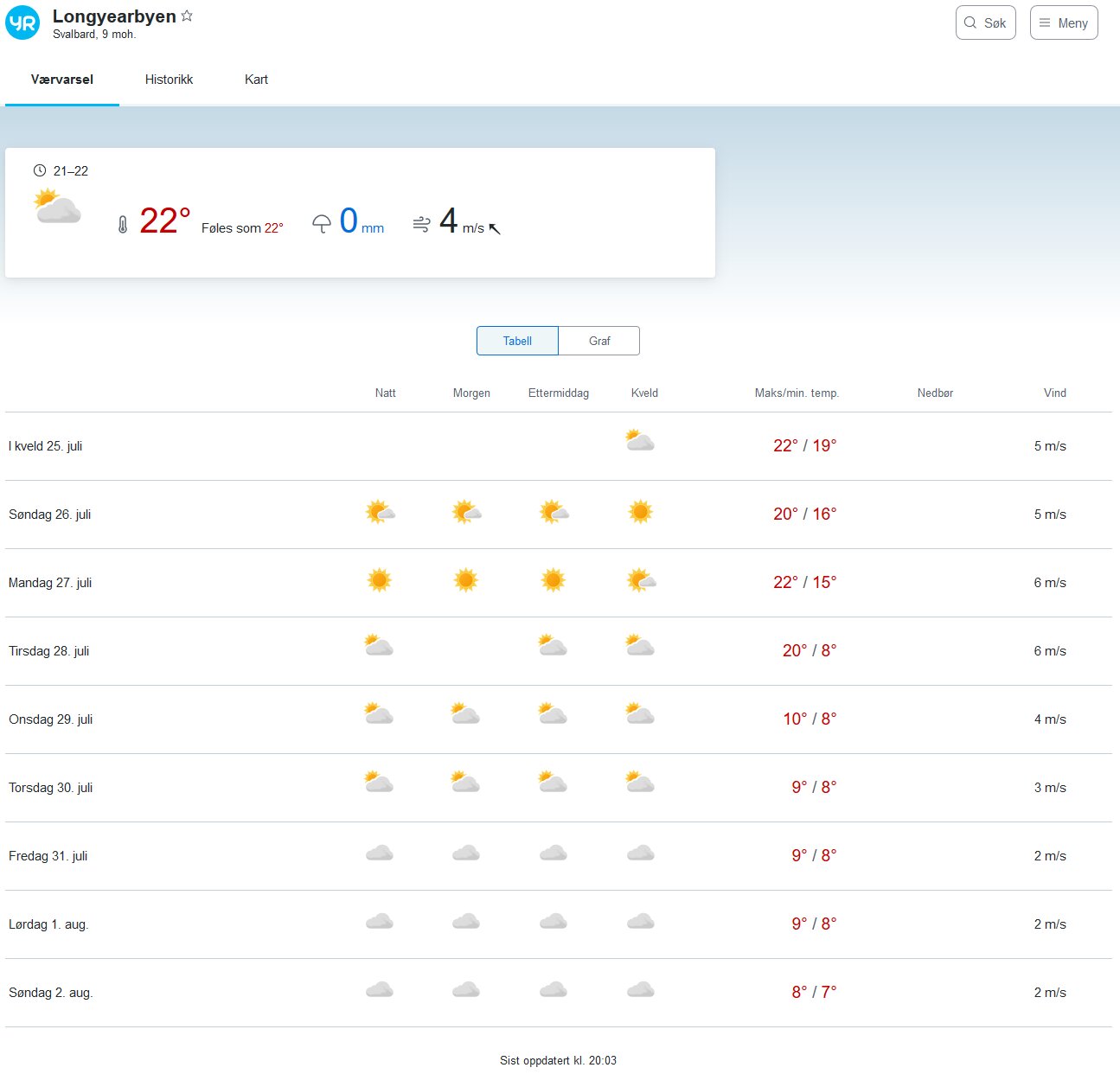Open the Lørdag 1. aug. row
This screenshot has width=1120, height=1074.
tap(48, 924)
